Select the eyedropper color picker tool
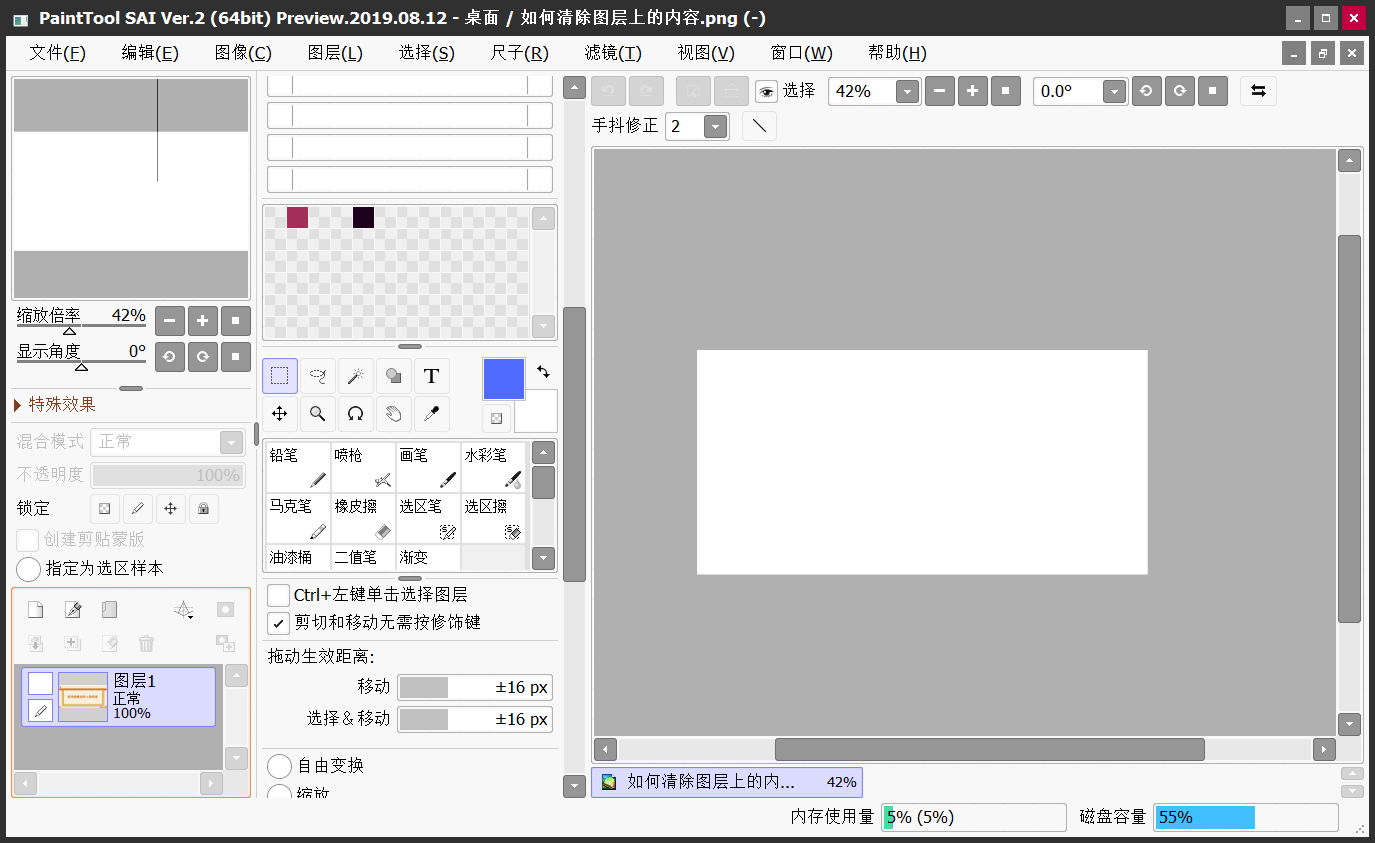 tap(432, 414)
